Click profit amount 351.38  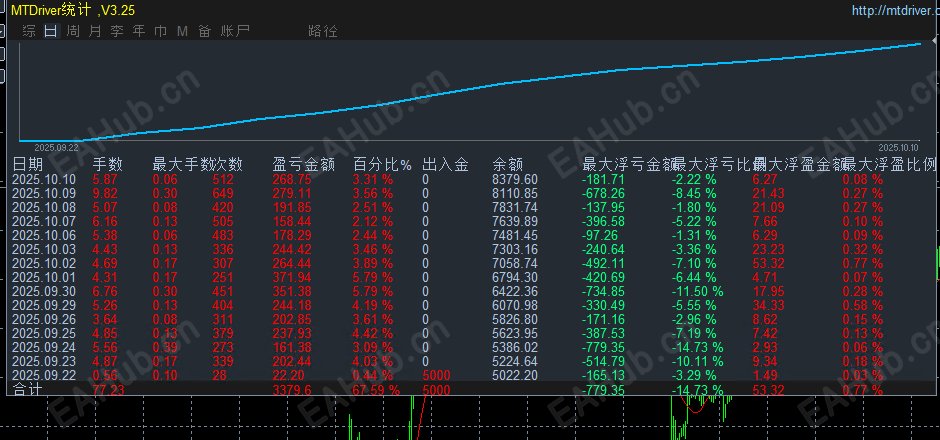click(292, 291)
